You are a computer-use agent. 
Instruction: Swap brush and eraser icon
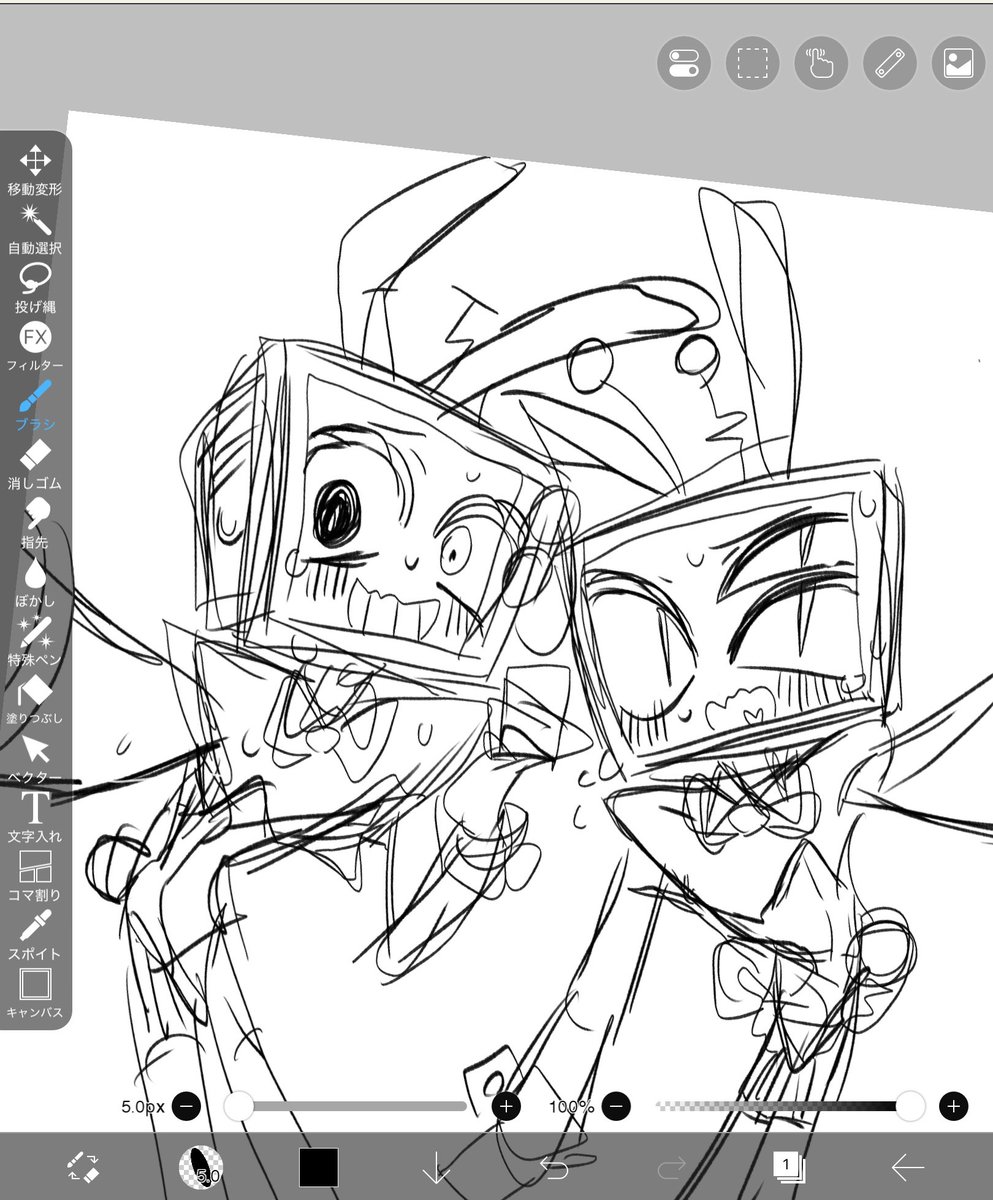click(82, 1166)
